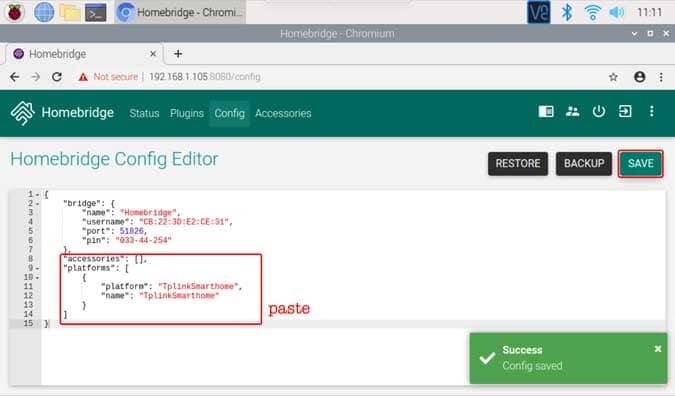Collapse the "platforms" array fold arrow
This screenshot has height=396, width=675.
(x=37, y=268)
